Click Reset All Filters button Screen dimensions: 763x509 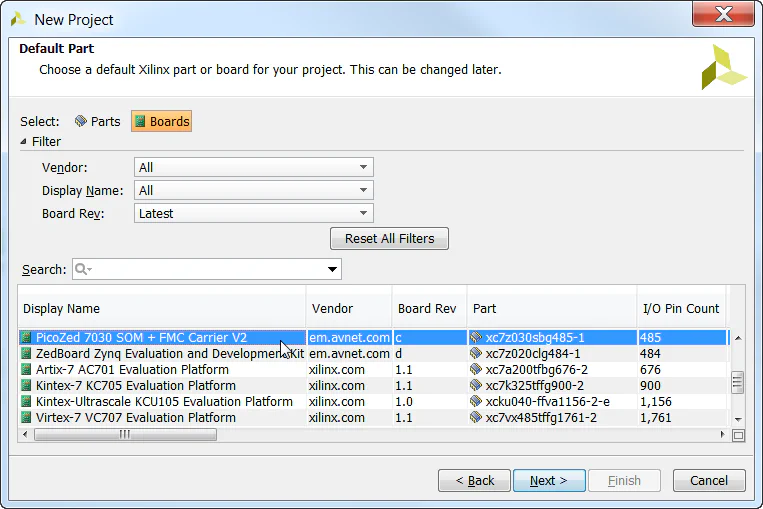pos(389,238)
